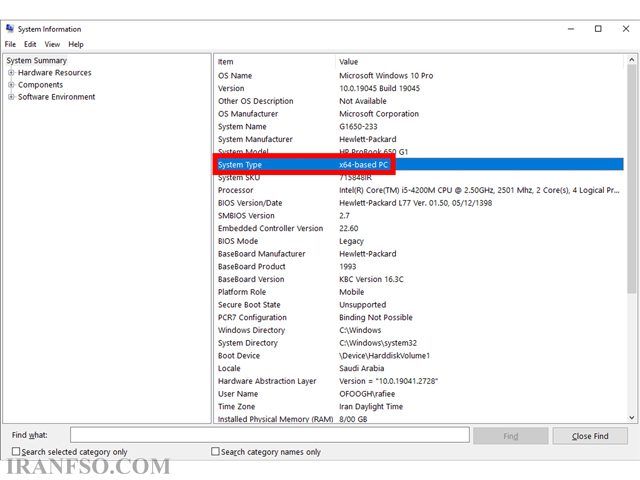Select the Windows Directory row
The width and height of the screenshot is (640, 480).
click(419, 330)
